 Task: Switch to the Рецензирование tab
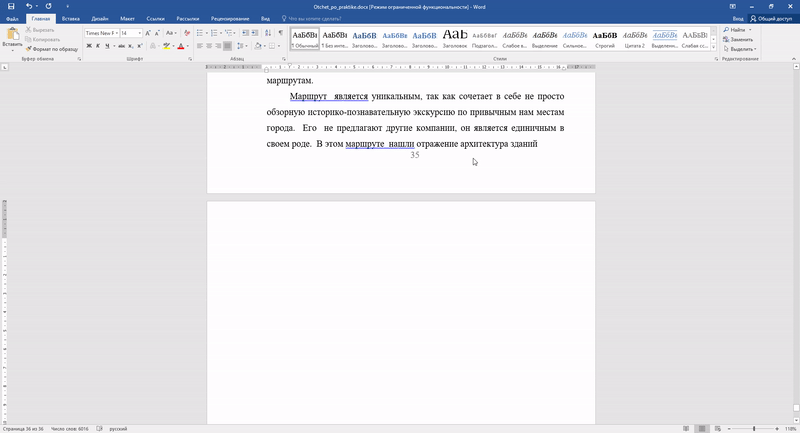click(x=230, y=19)
